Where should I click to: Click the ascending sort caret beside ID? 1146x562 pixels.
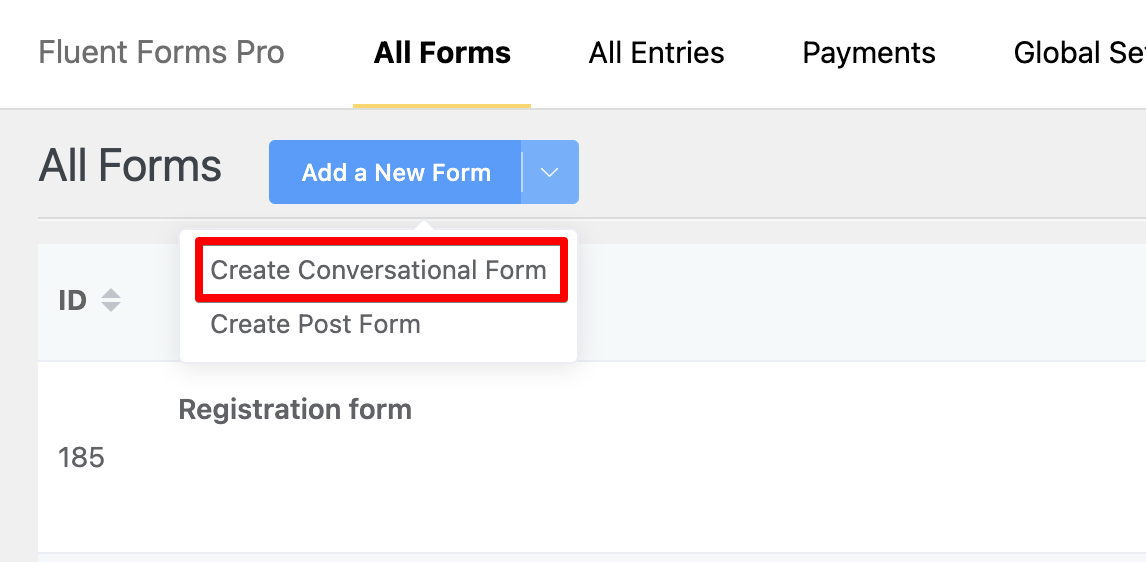(111, 293)
